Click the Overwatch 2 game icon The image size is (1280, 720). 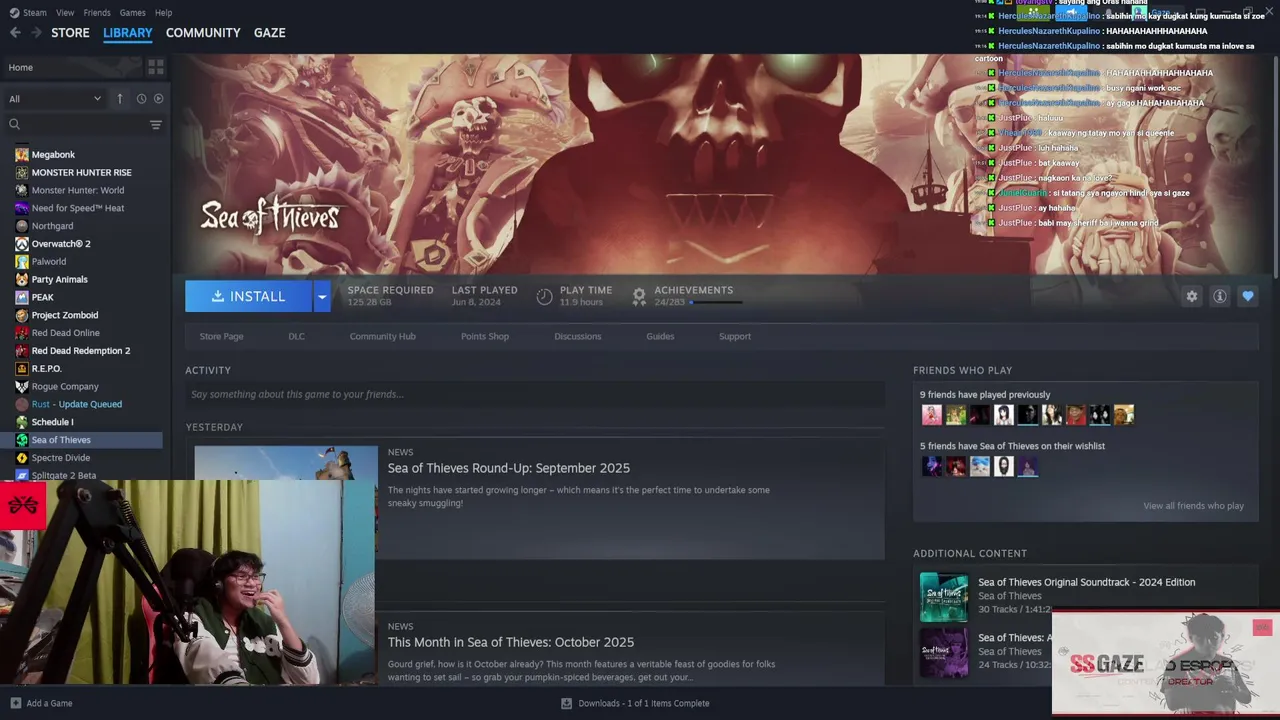(x=21, y=244)
